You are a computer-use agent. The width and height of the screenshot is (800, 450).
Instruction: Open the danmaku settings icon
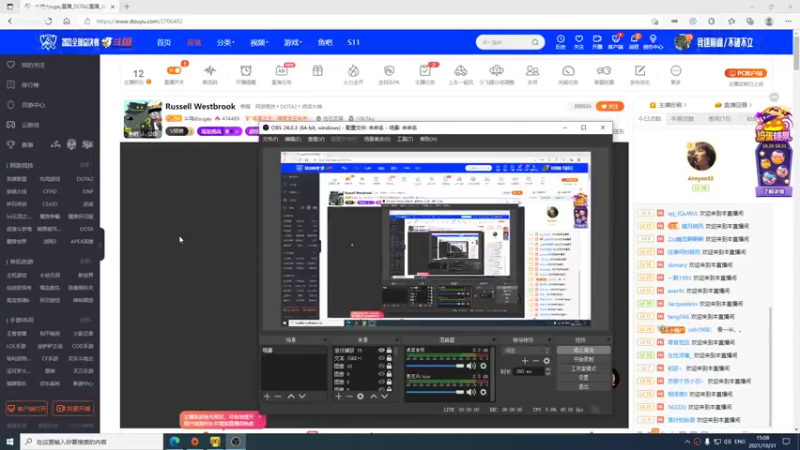(604, 71)
